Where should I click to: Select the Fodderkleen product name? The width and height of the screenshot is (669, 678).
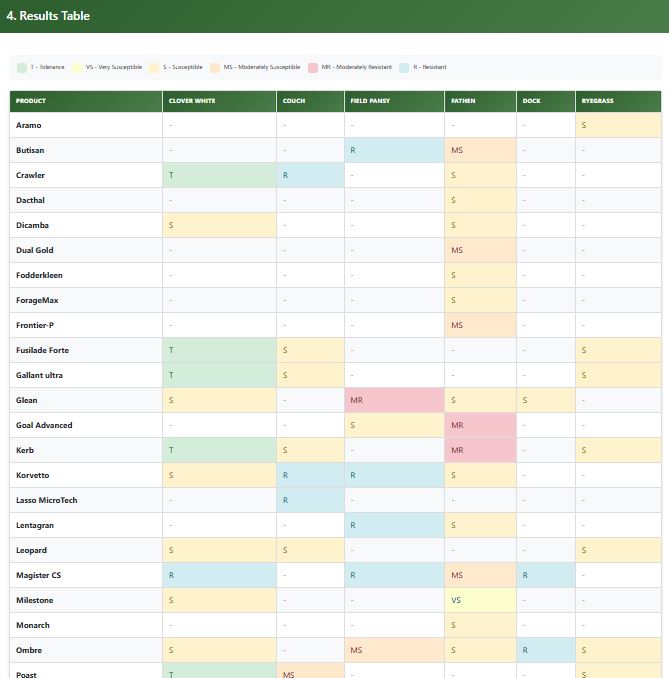pyautogui.click(x=39, y=275)
